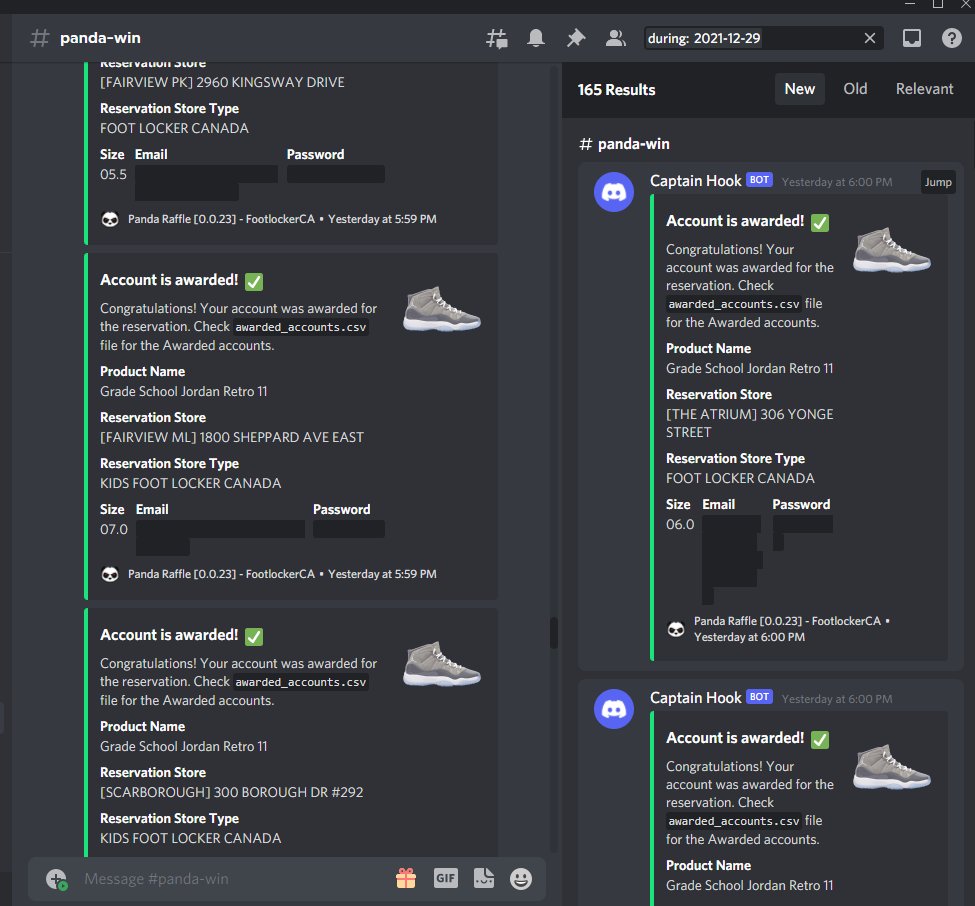Viewport: 975px width, 906px height.
Task: Clear the search with the X button
Action: pyautogui.click(x=870, y=37)
